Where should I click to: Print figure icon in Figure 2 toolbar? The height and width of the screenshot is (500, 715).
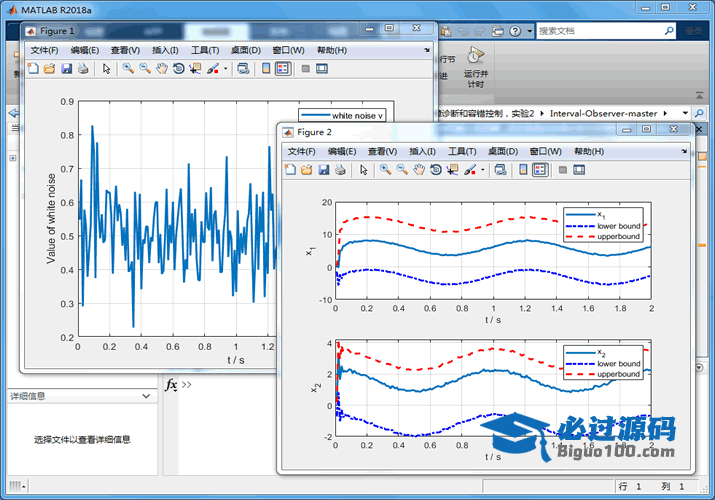tap(340, 170)
